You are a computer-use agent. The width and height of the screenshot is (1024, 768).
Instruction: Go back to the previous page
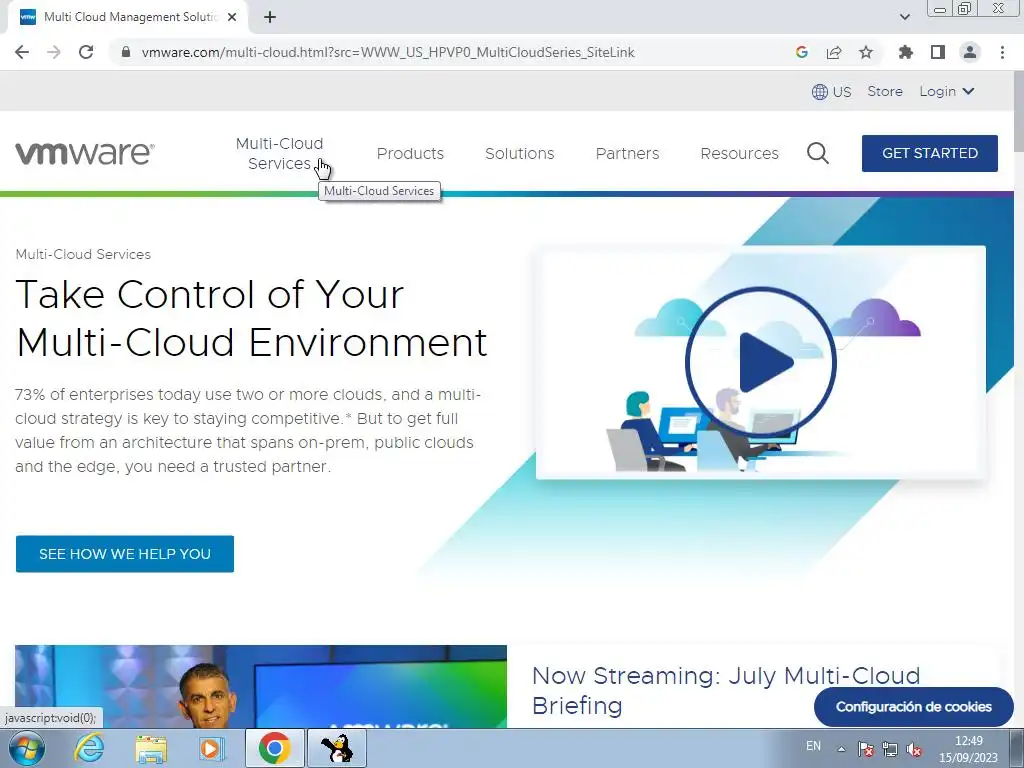point(22,52)
